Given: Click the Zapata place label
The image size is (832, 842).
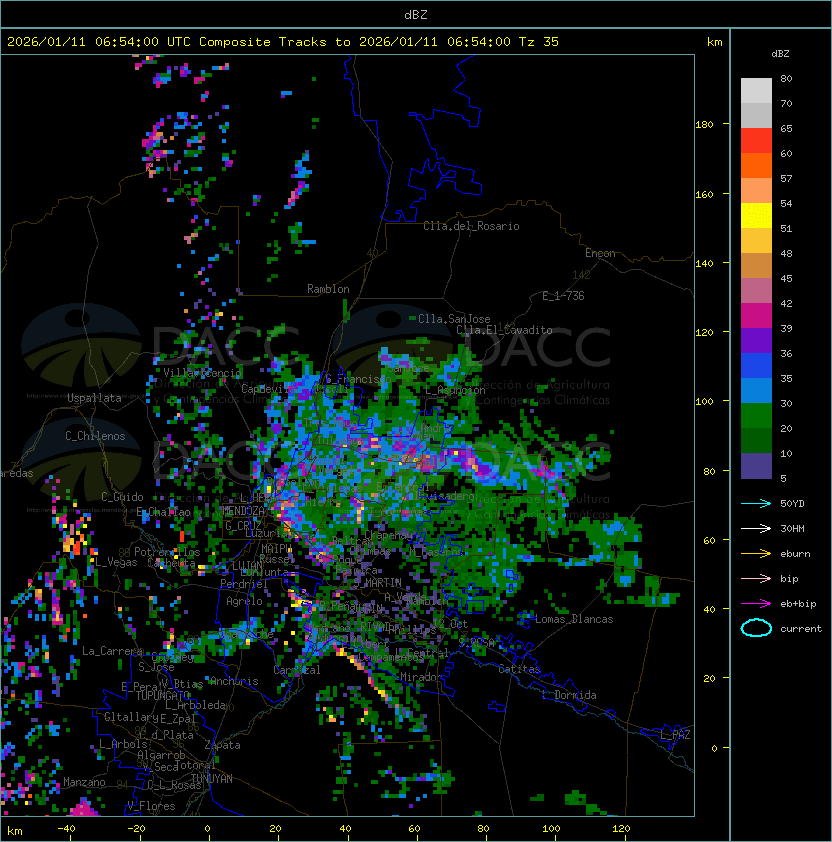Looking at the screenshot, I should click(222, 745).
